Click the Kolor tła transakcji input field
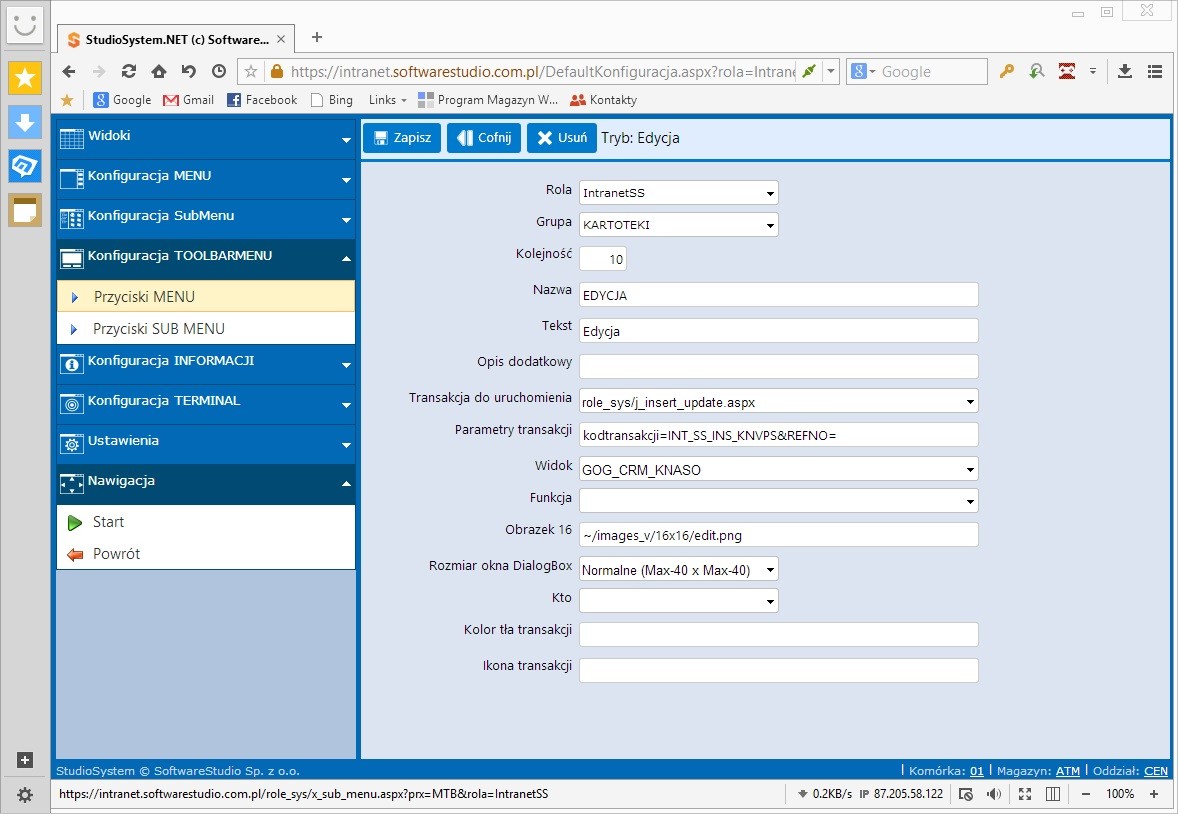This screenshot has width=1178, height=814. pyautogui.click(x=778, y=634)
